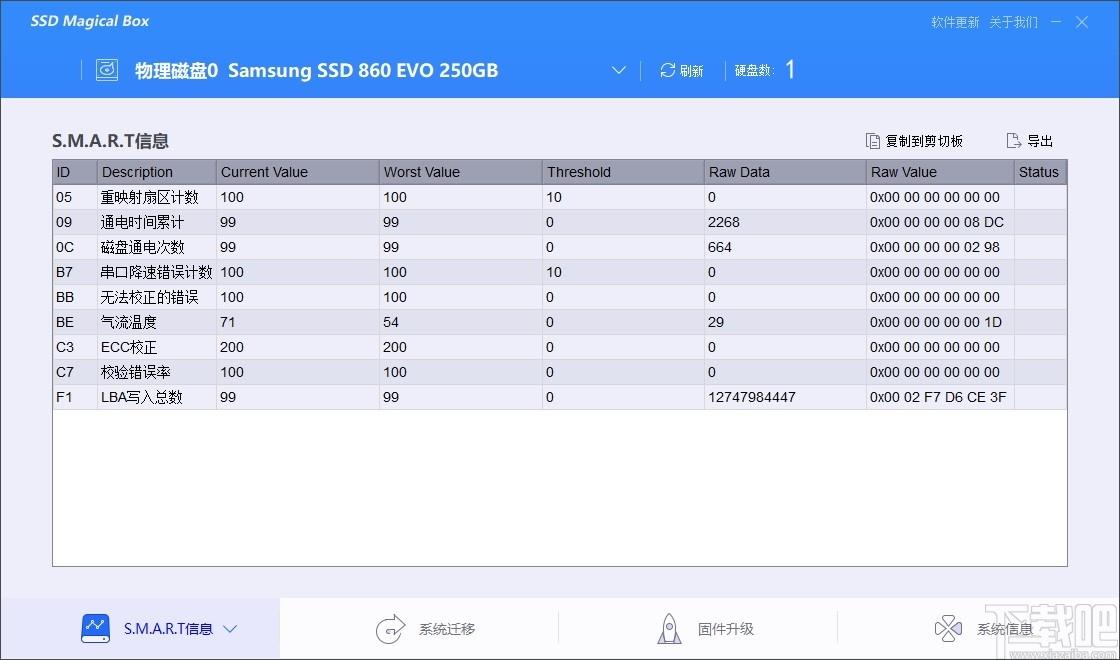Open the software update menu item

point(955,22)
